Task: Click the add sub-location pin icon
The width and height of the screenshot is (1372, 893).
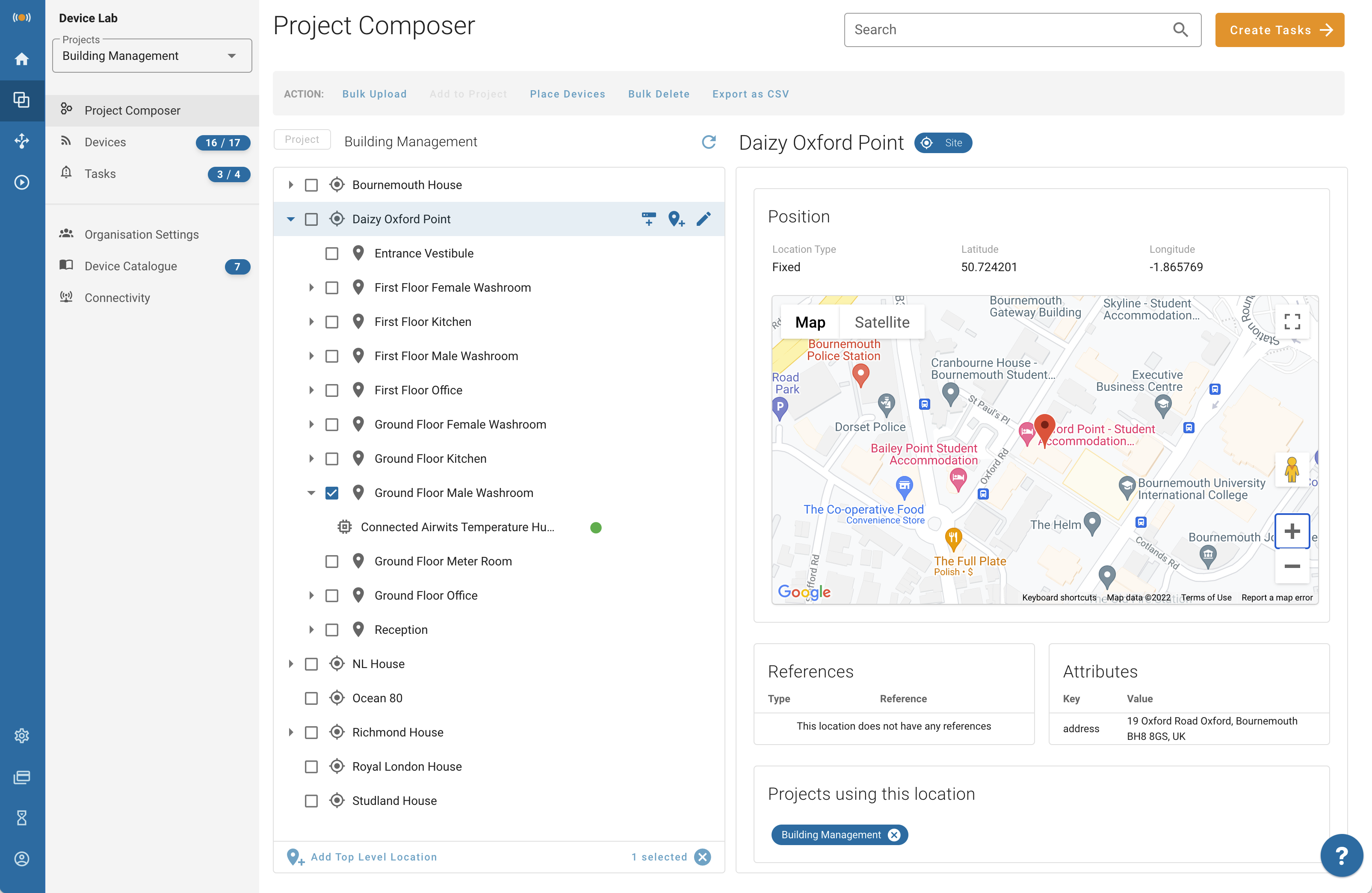Action: (x=676, y=219)
